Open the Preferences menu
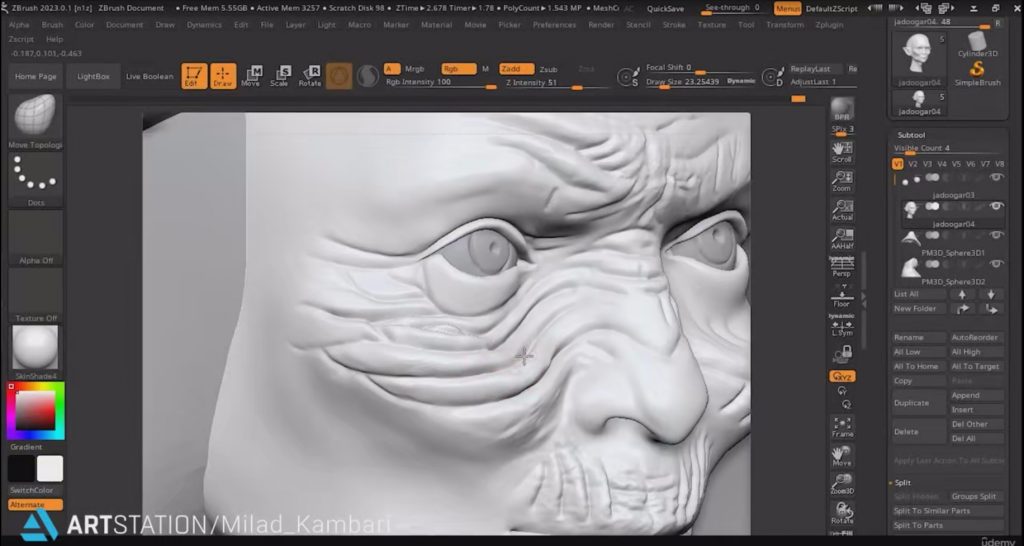This screenshot has width=1024, height=546. click(x=554, y=25)
